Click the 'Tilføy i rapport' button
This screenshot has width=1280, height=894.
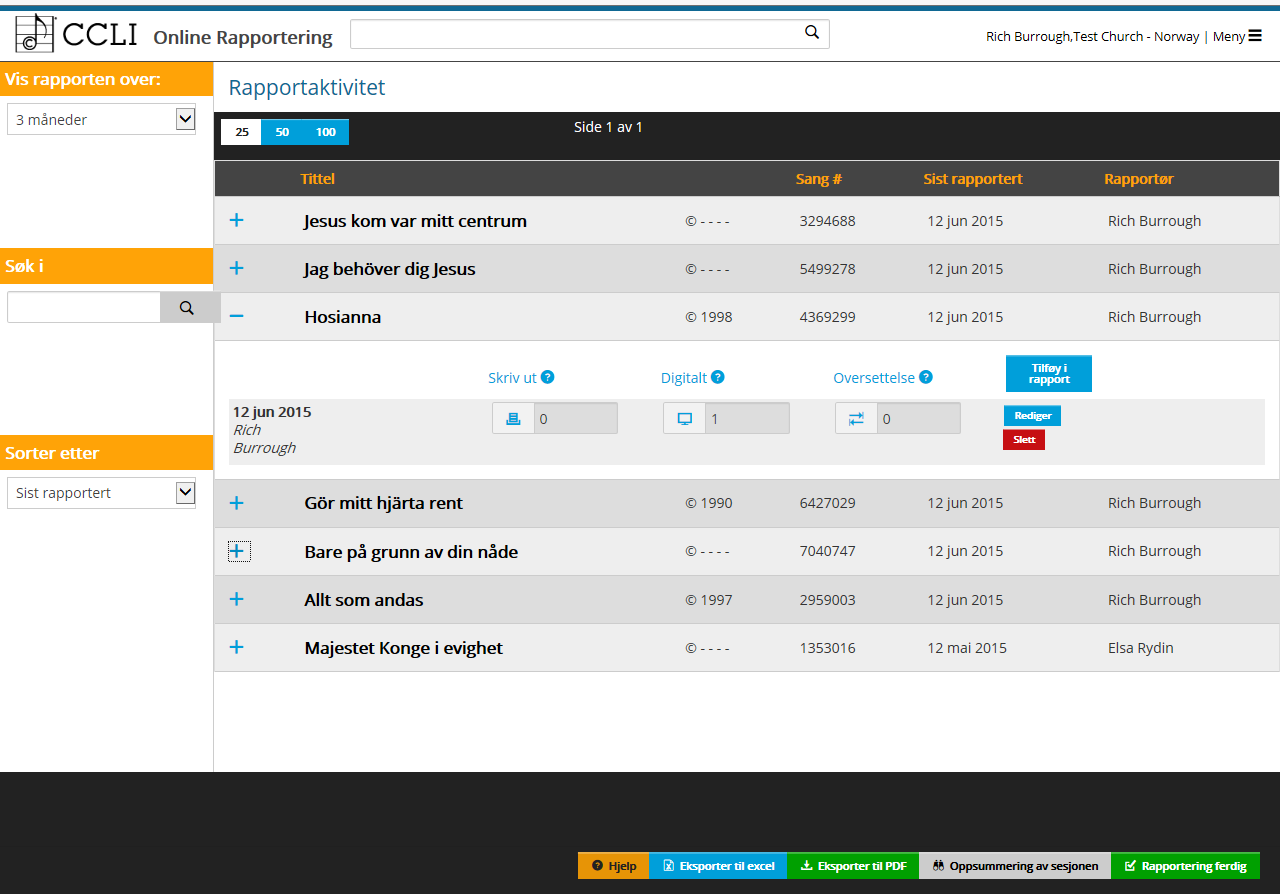1049,374
